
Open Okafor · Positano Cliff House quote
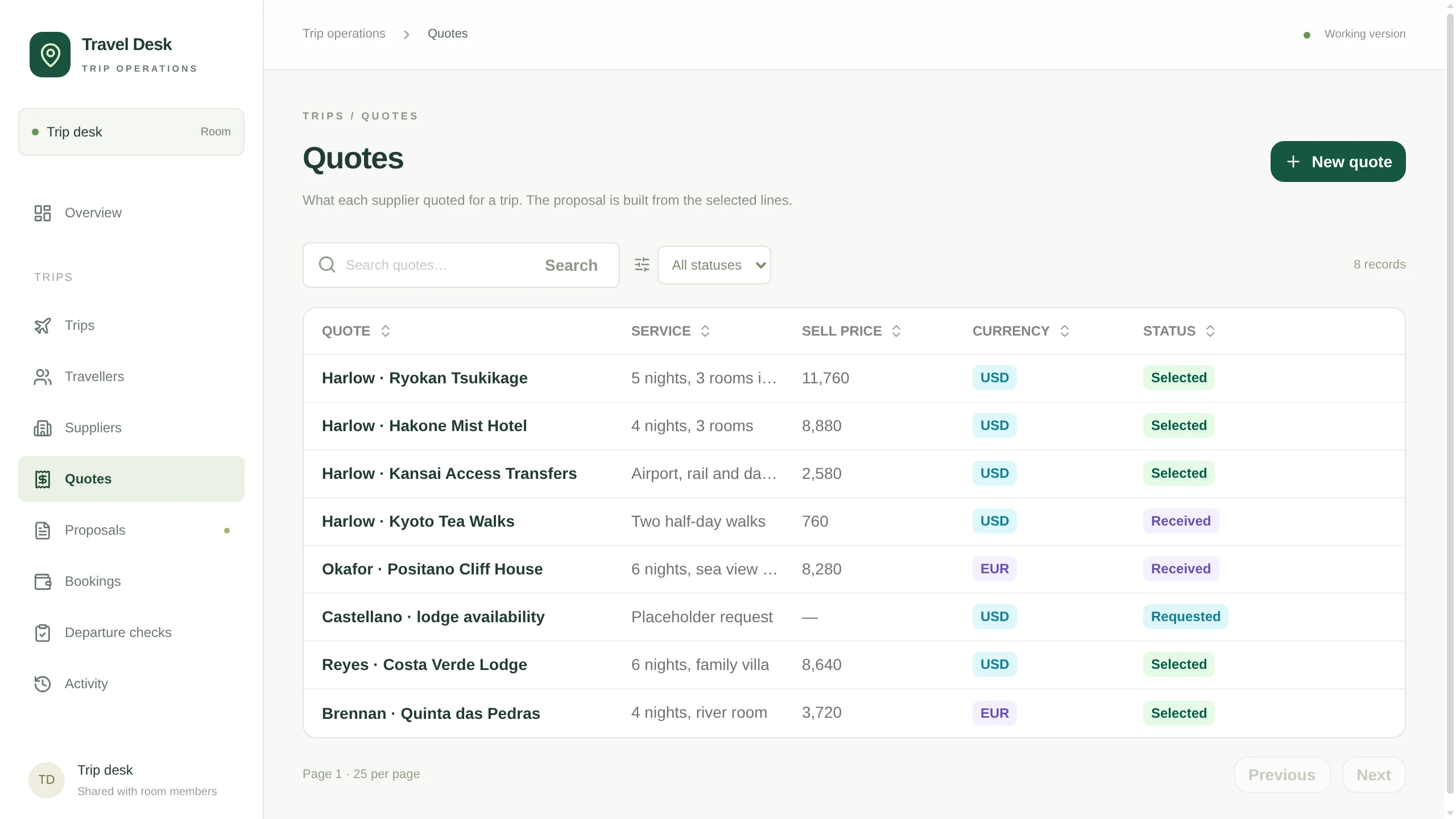pos(432,569)
